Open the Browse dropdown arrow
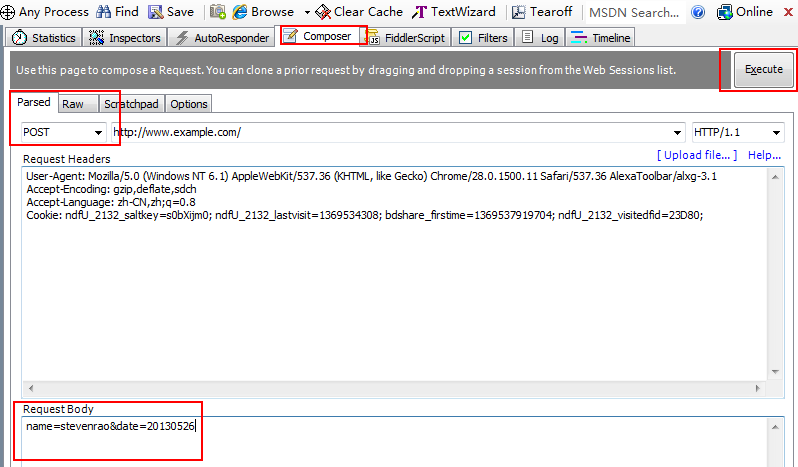 click(307, 12)
